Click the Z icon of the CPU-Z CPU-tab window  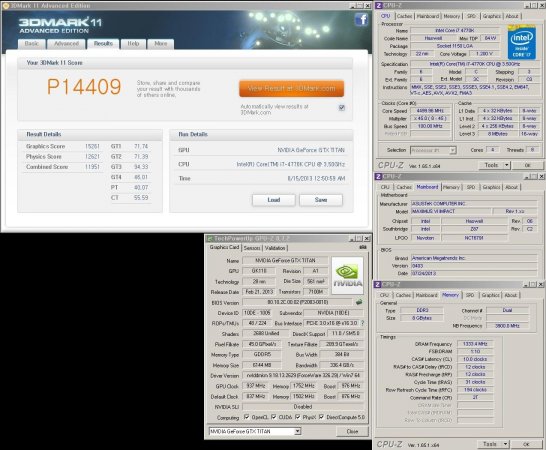[x=379, y=6]
